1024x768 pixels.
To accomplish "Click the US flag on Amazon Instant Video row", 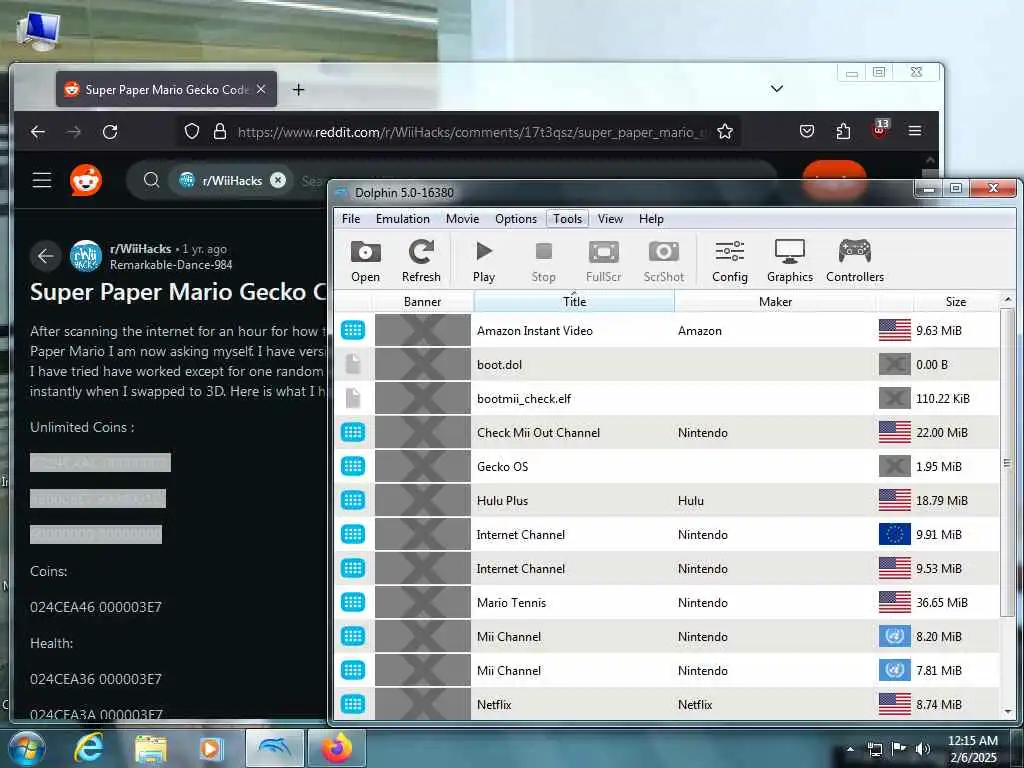I will (x=894, y=330).
